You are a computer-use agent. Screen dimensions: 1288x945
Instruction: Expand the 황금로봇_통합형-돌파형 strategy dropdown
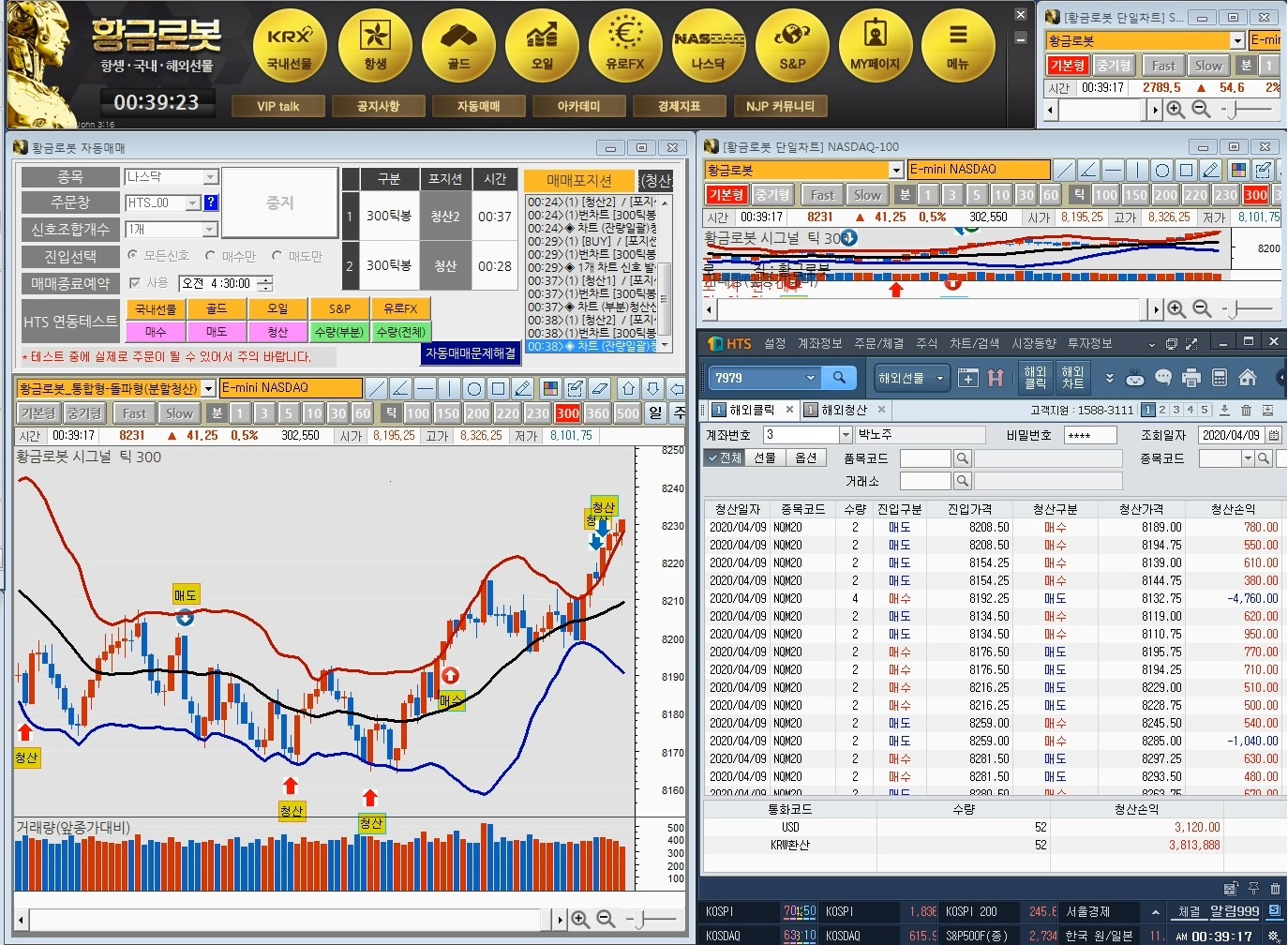208,388
